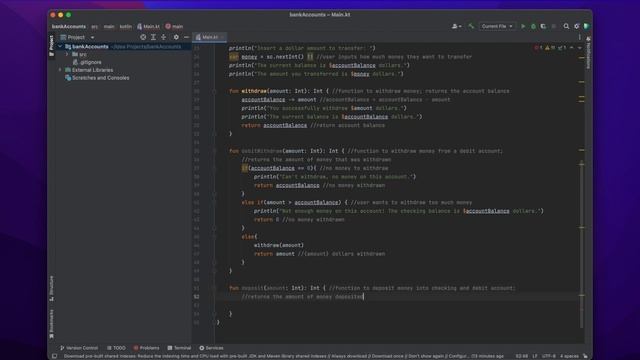Open the Notifications side tool window
This screenshot has width=640, height=360.
point(588,53)
